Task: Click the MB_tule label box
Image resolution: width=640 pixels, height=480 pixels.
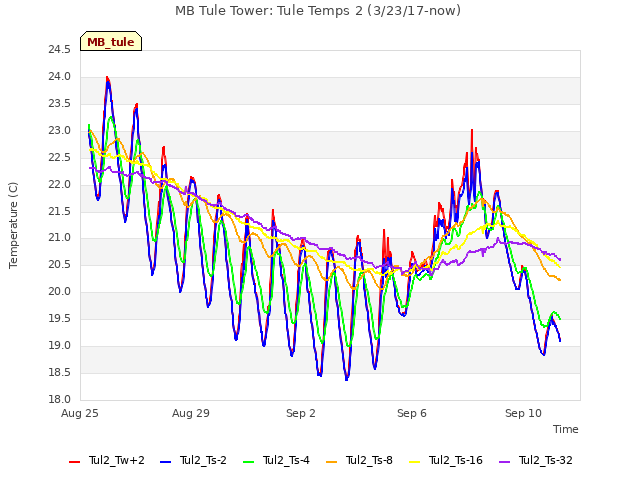Action: tap(111, 41)
